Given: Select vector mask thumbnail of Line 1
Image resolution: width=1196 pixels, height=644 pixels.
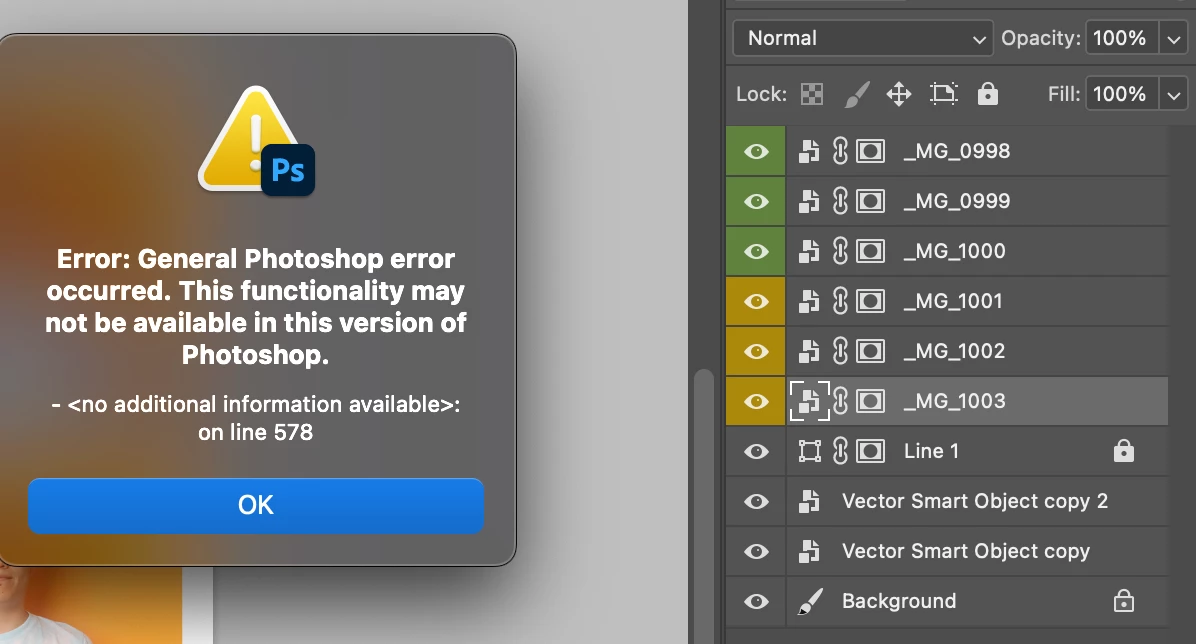Looking at the screenshot, I should [x=870, y=452].
